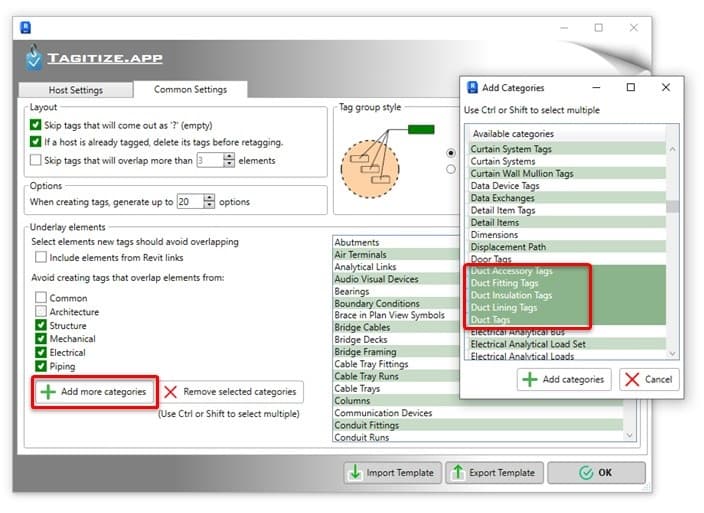This screenshot has height=513, width=704.
Task: Click the green down arrow on Import Template
Action: click(x=355, y=472)
